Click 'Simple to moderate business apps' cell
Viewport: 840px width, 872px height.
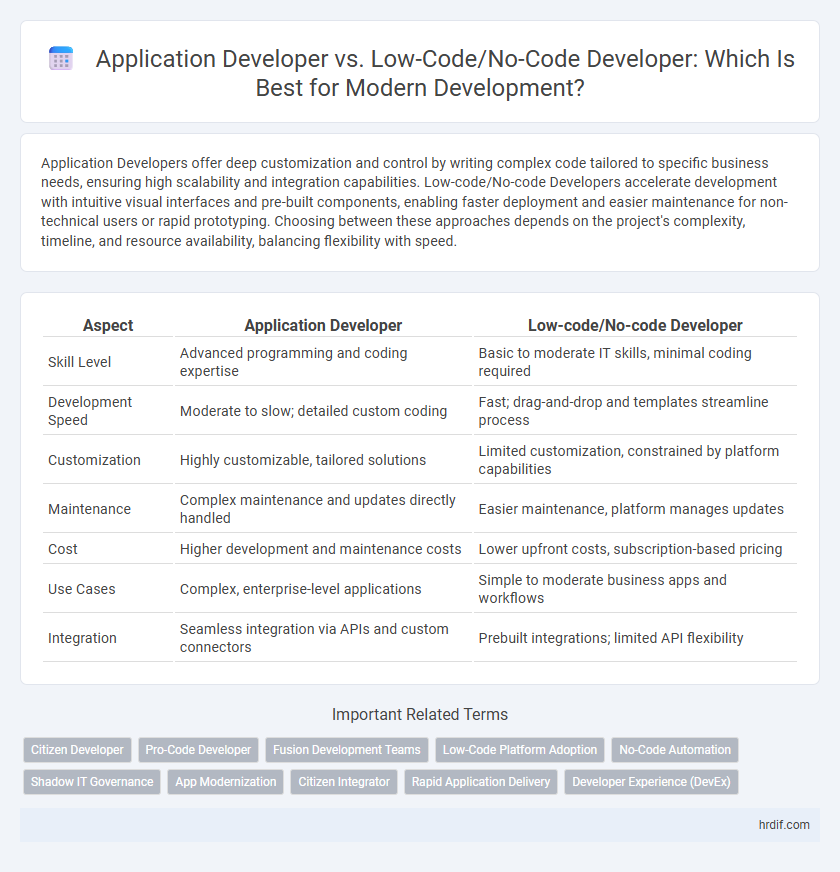pos(635,589)
